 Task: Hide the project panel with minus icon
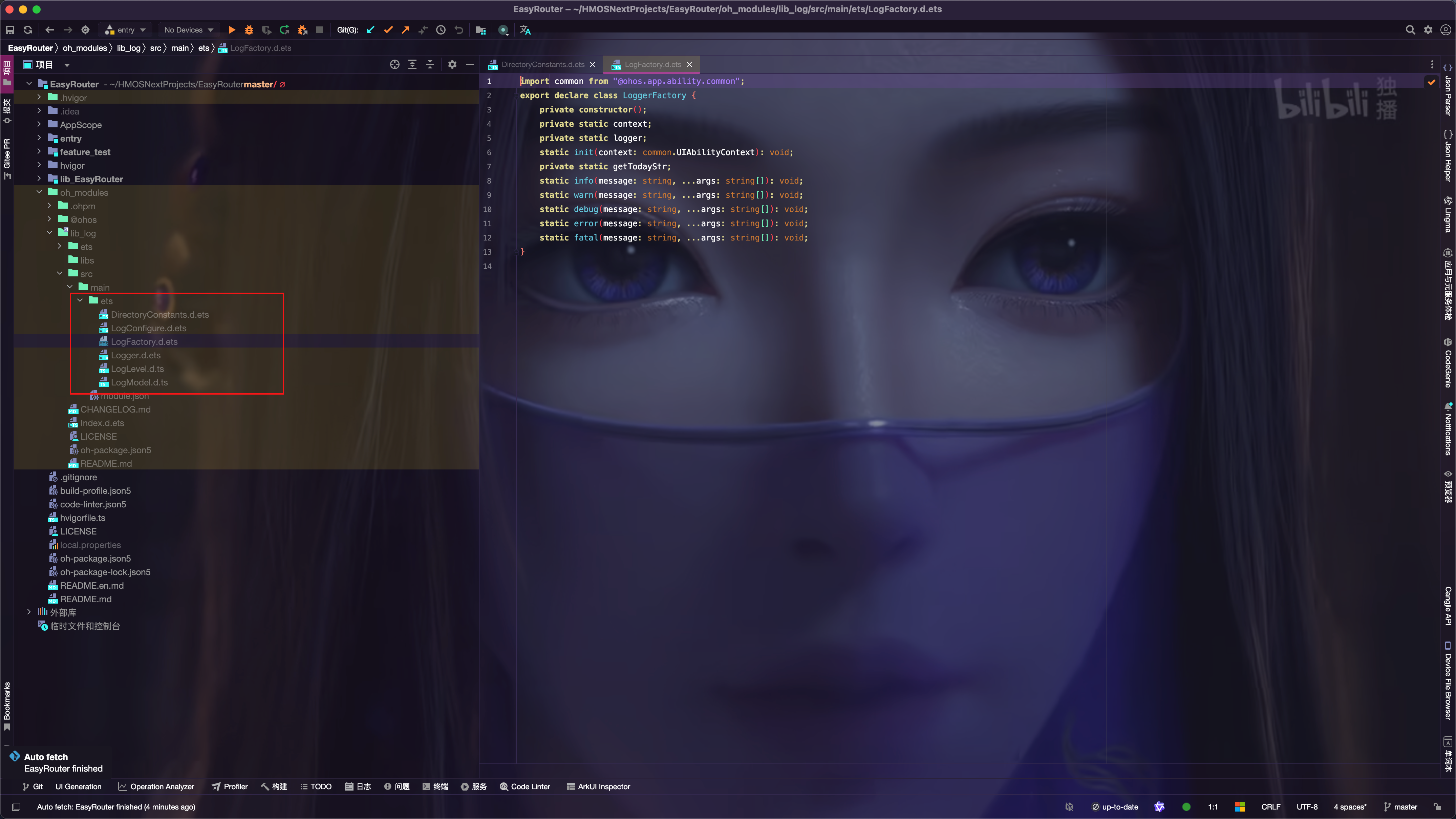point(470,64)
